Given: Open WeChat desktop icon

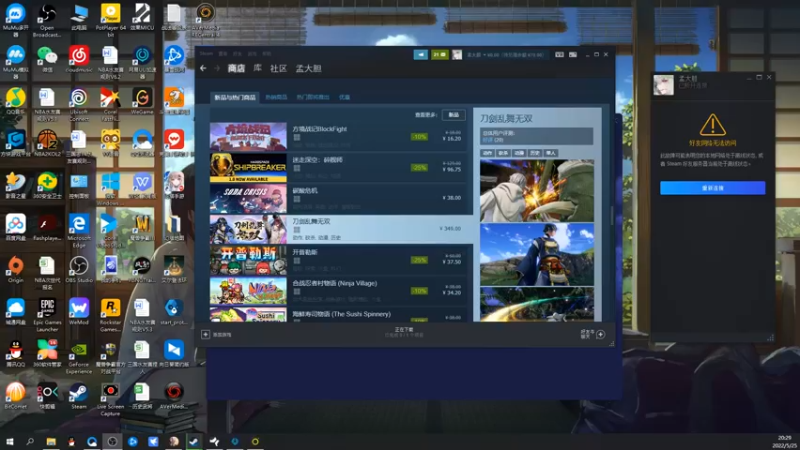Looking at the screenshot, I should [x=47, y=59].
